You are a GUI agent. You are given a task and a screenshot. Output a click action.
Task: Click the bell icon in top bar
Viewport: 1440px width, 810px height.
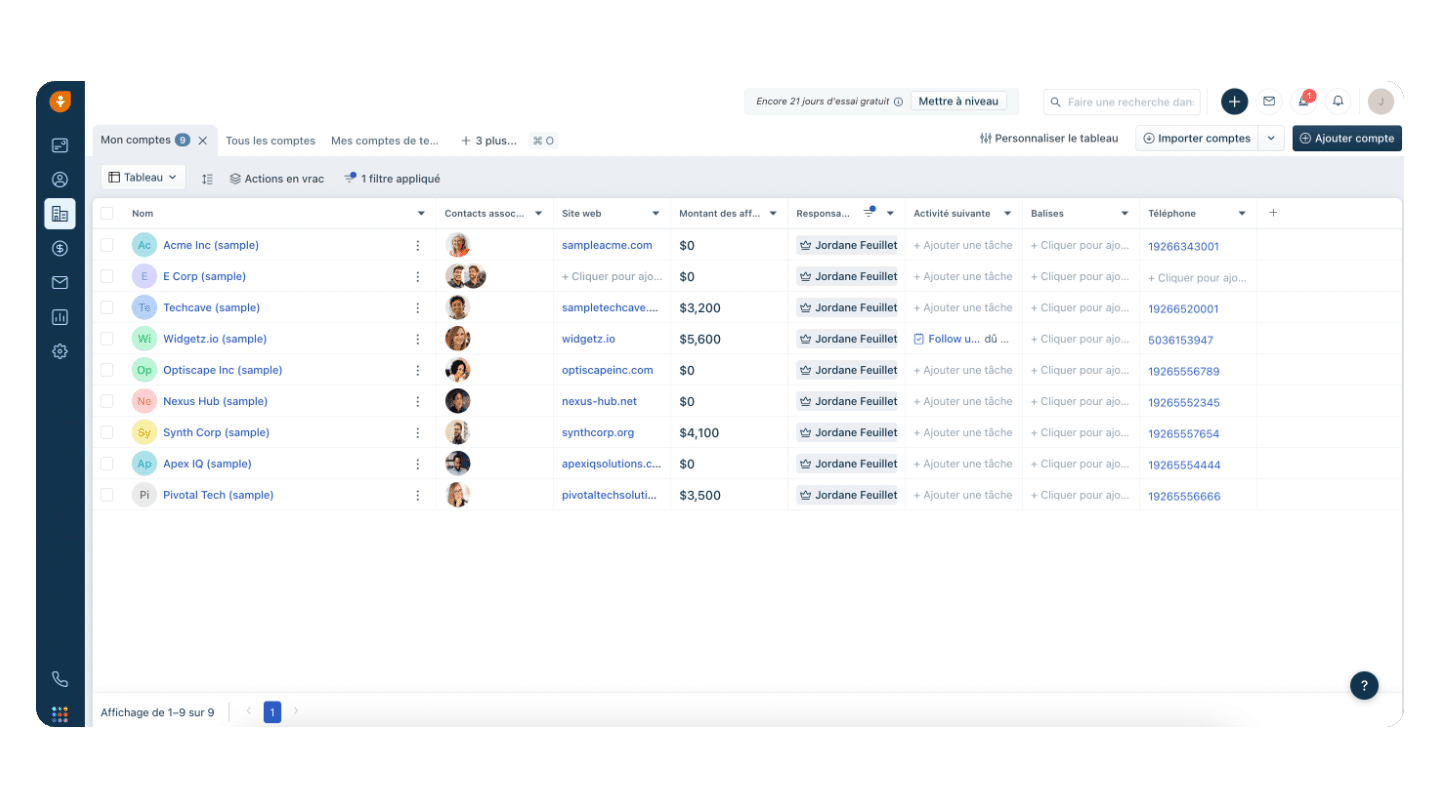tap(1338, 101)
